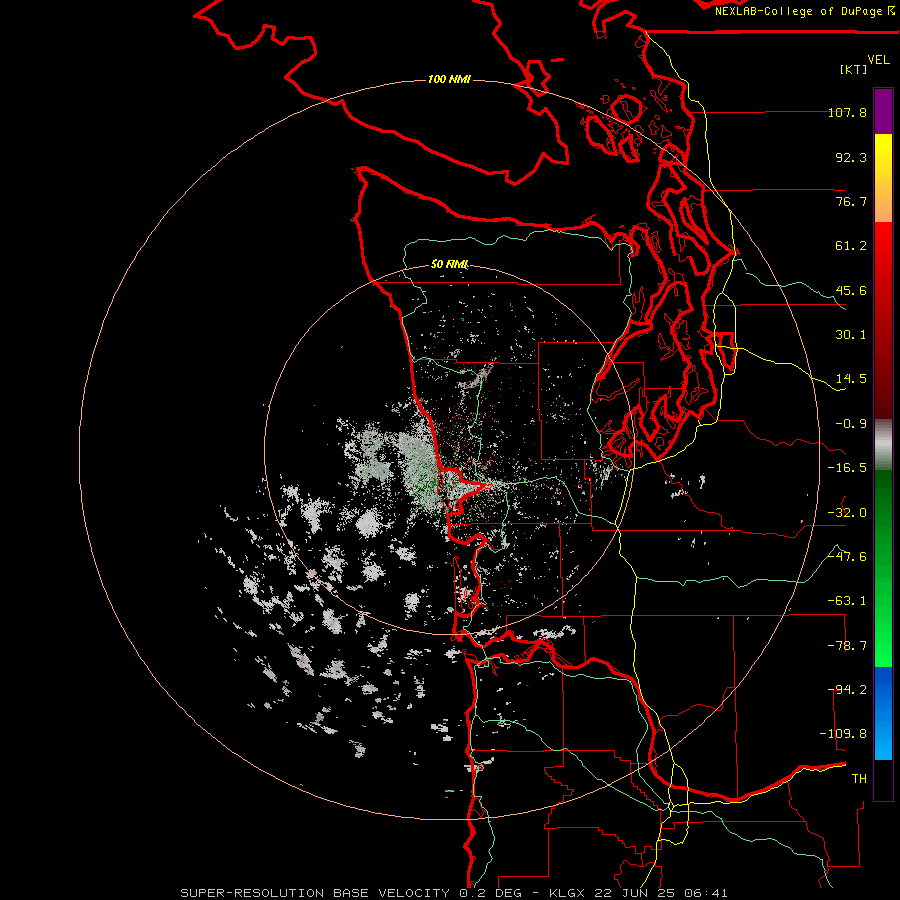Image resolution: width=900 pixels, height=900 pixels.
Task: Click the 76.7 legend value
Action: point(851,201)
